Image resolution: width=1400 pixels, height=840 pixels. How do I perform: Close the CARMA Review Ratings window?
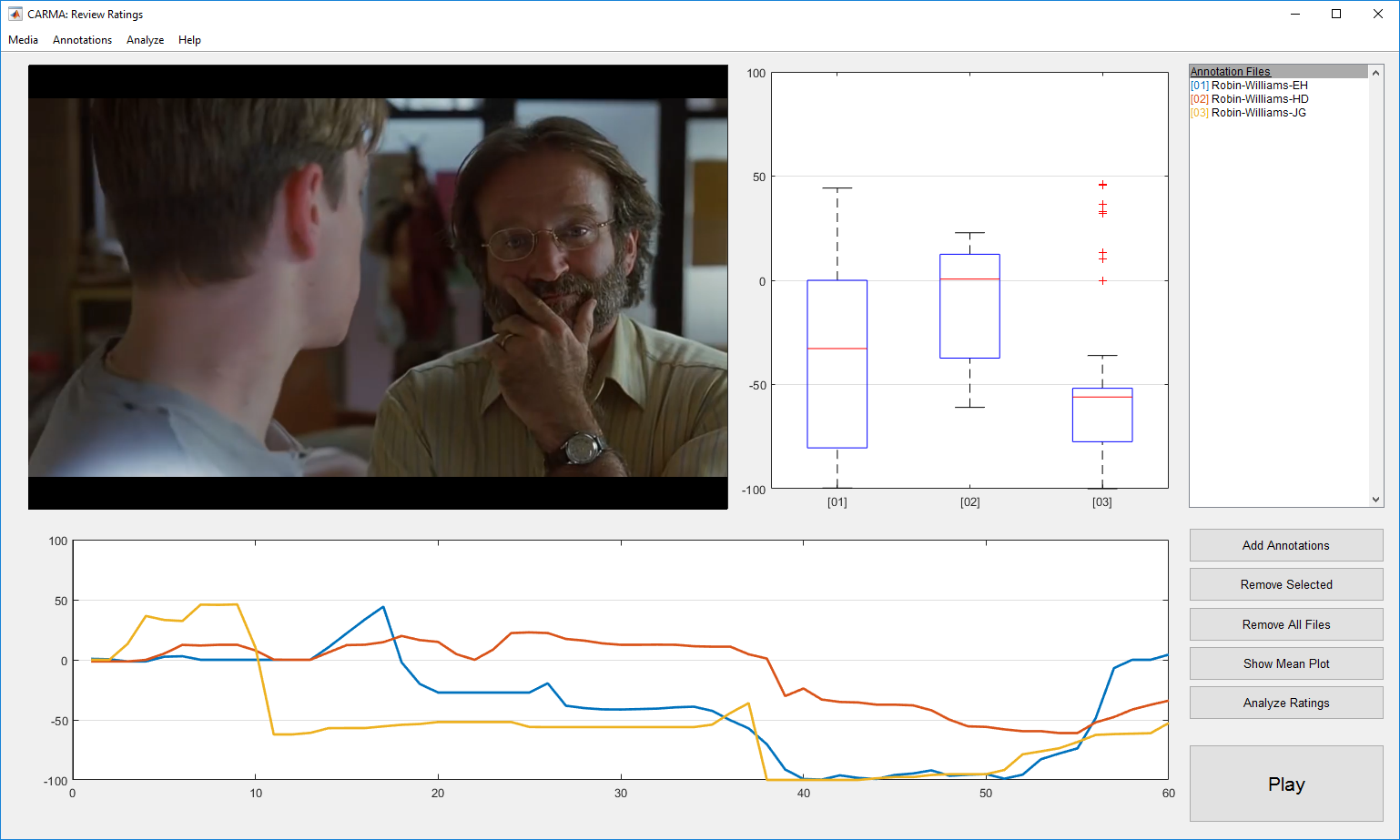1378,15
